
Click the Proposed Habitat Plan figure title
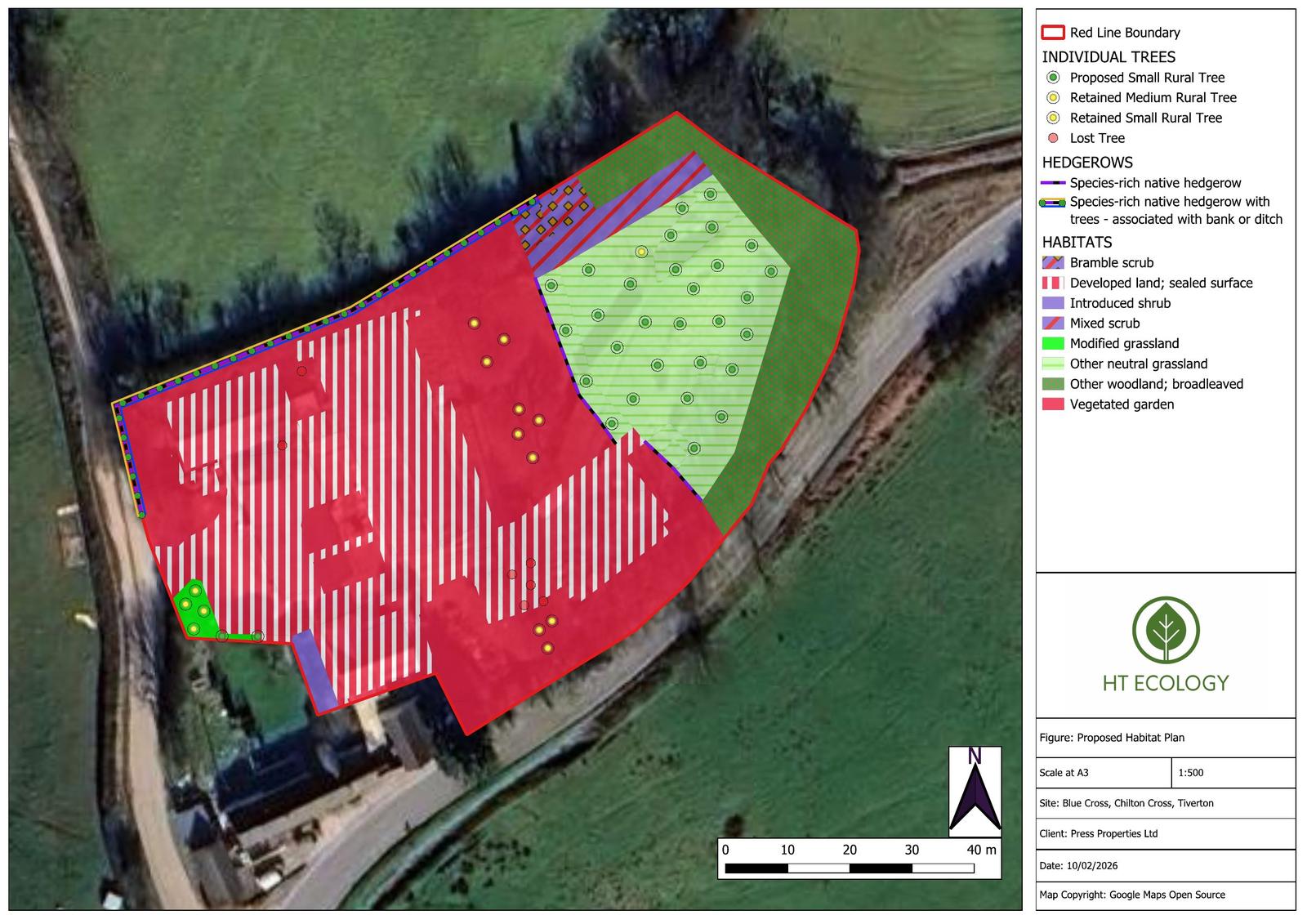point(1112,738)
